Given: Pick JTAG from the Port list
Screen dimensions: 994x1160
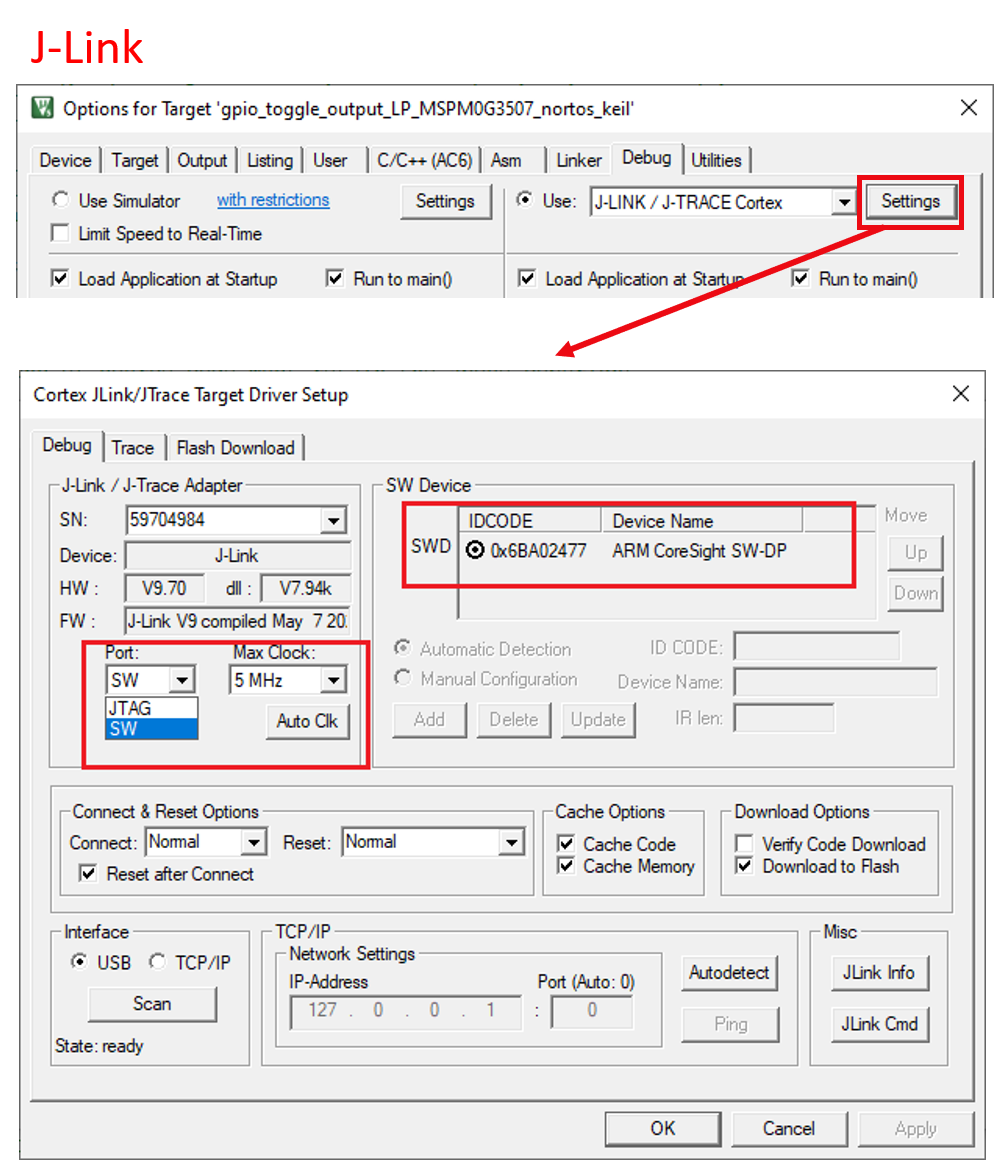Looking at the screenshot, I should tap(130, 708).
